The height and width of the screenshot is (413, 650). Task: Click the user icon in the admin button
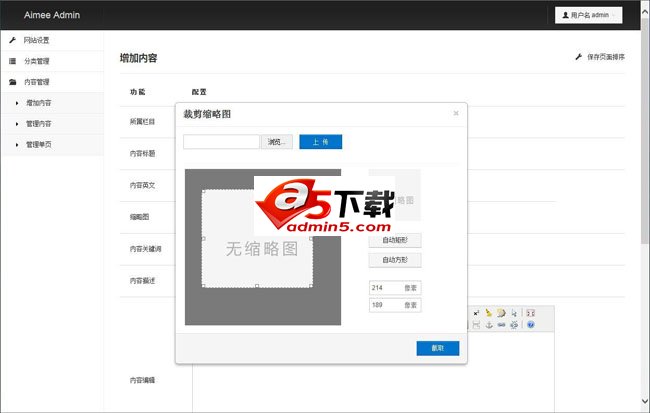(x=565, y=15)
